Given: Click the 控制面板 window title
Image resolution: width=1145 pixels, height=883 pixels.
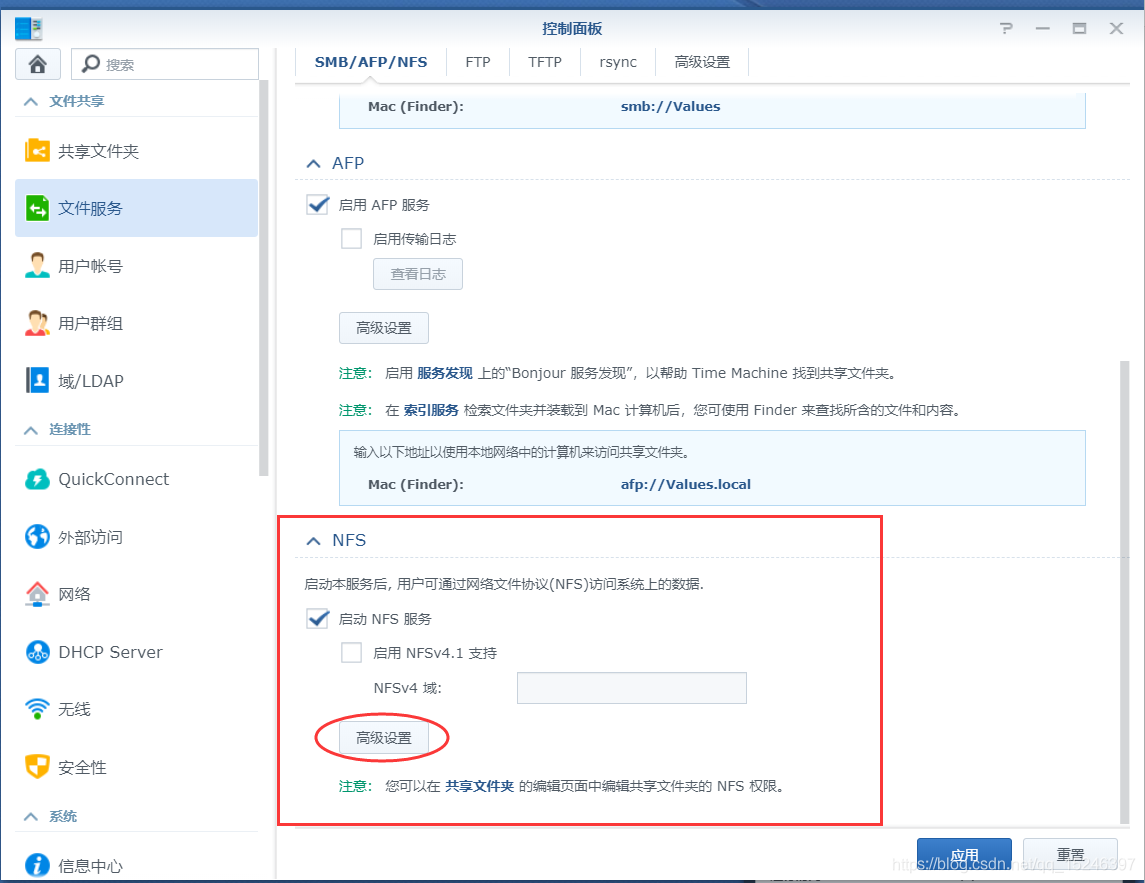Looking at the screenshot, I should [x=572, y=28].
